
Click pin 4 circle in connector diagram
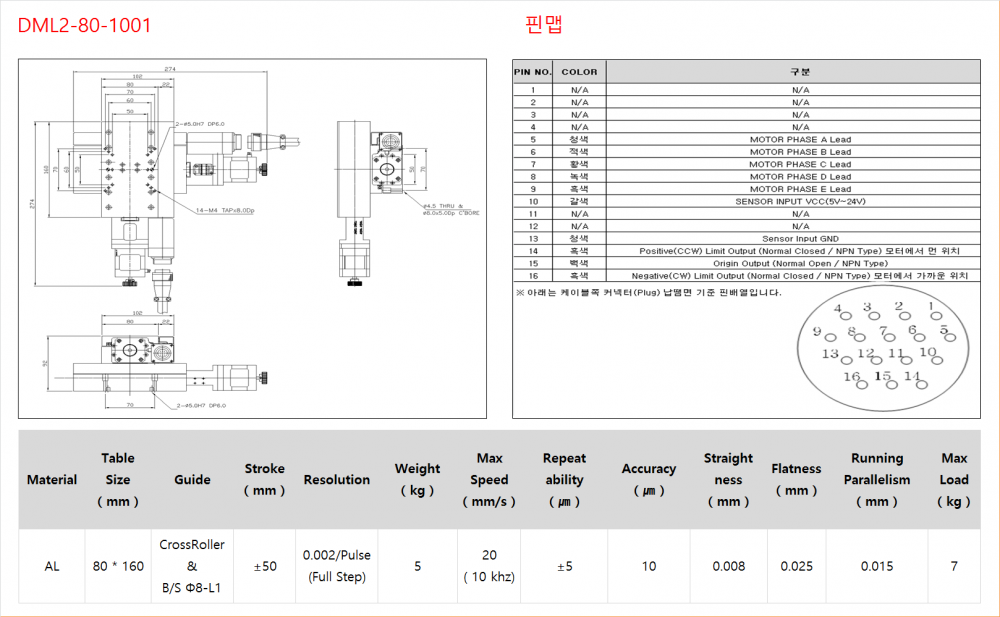[x=846, y=318]
